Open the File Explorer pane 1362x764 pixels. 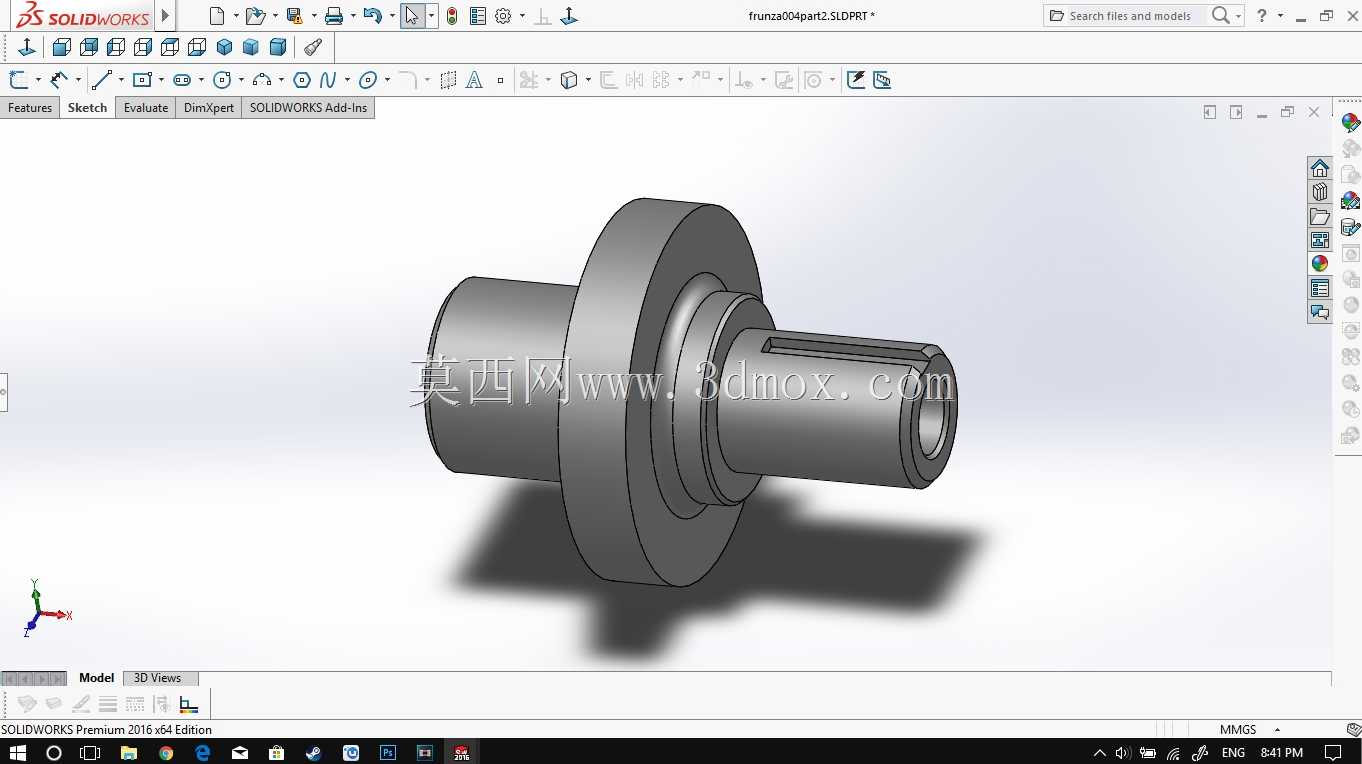click(x=1320, y=216)
